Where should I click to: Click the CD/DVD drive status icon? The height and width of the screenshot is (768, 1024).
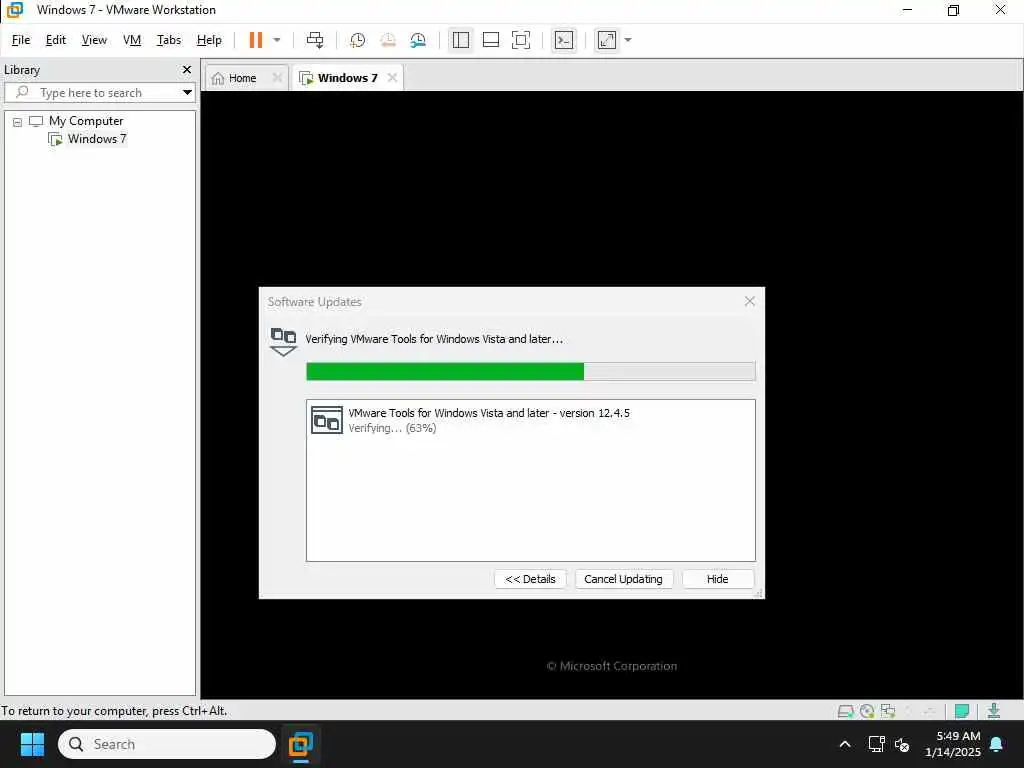[x=867, y=711]
